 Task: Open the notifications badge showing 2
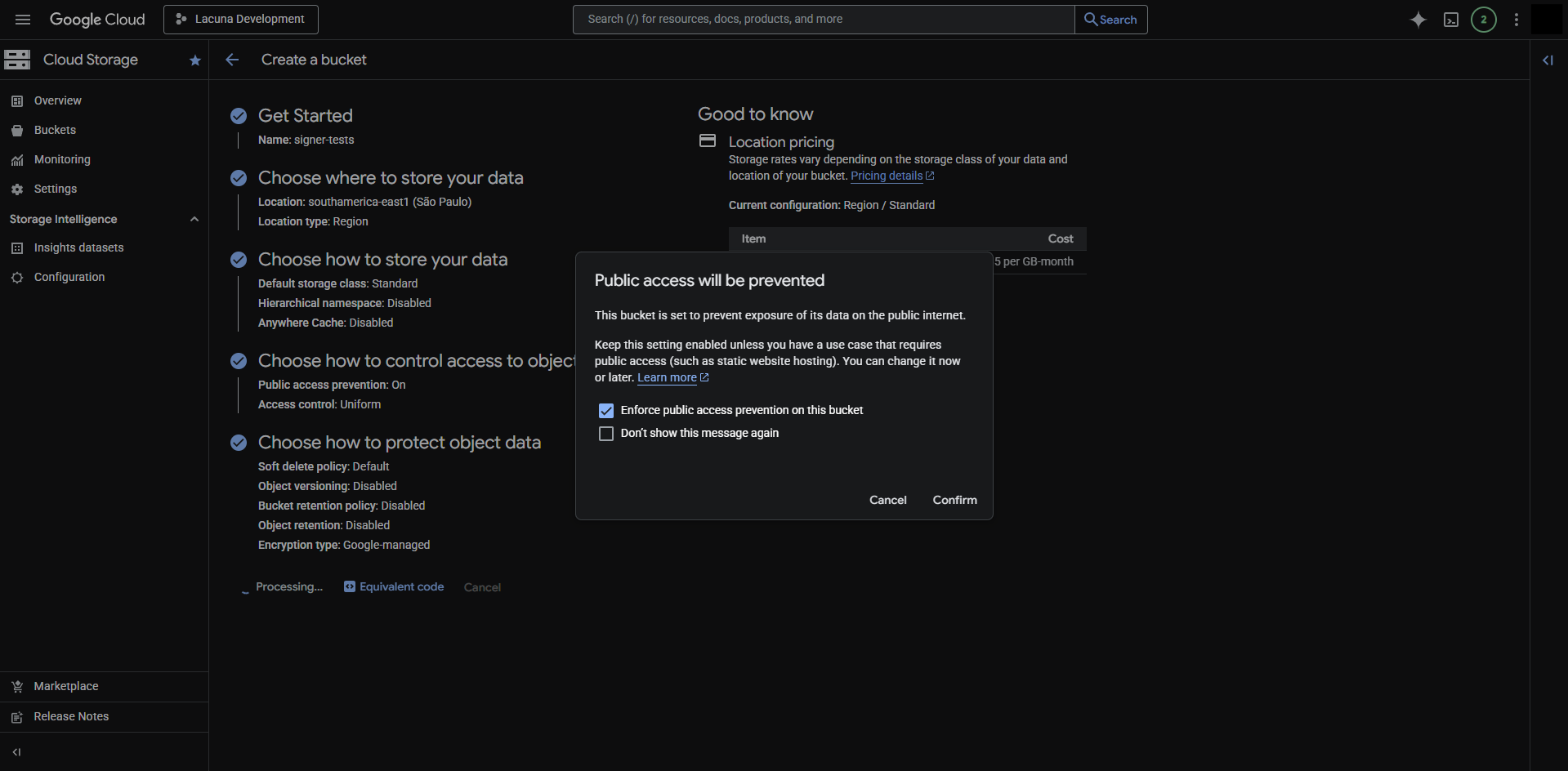(1483, 20)
